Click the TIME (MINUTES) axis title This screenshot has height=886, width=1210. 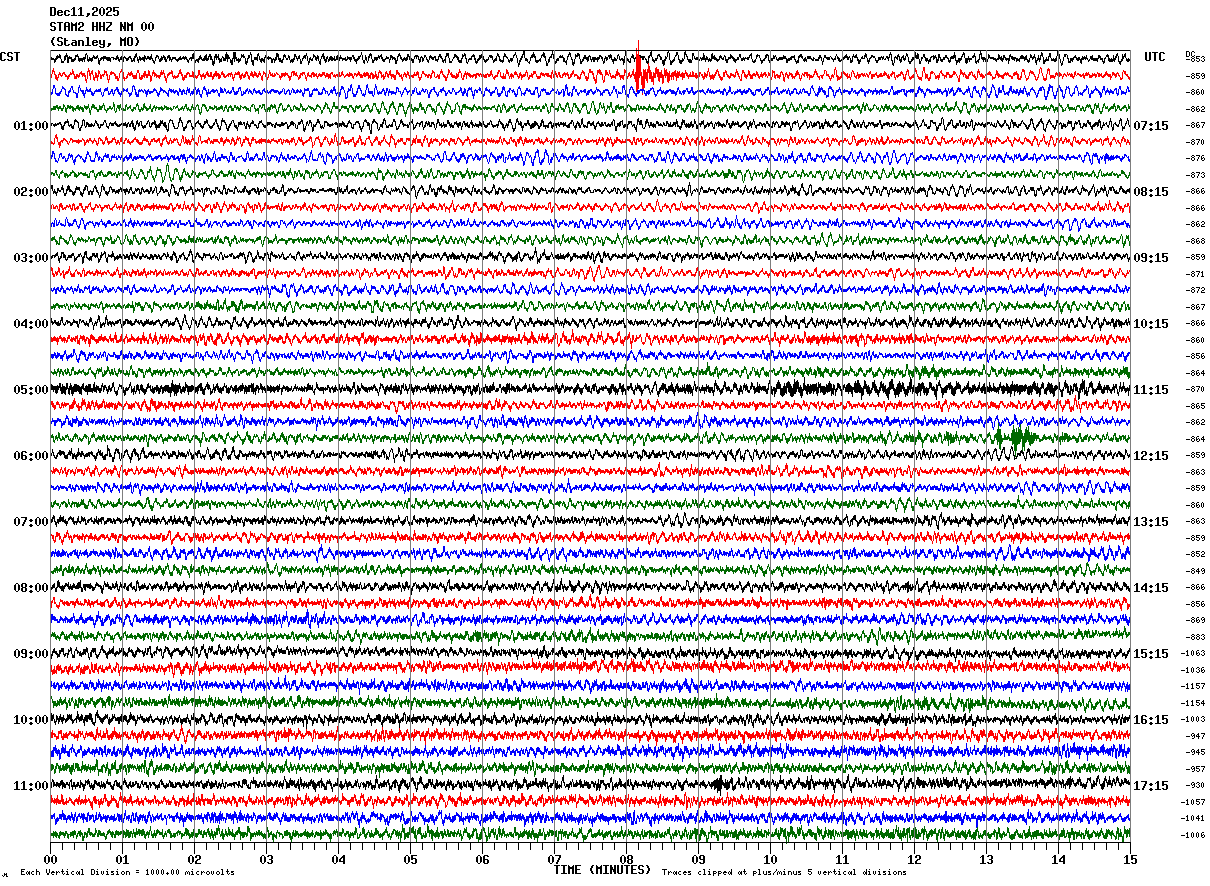coord(602,870)
